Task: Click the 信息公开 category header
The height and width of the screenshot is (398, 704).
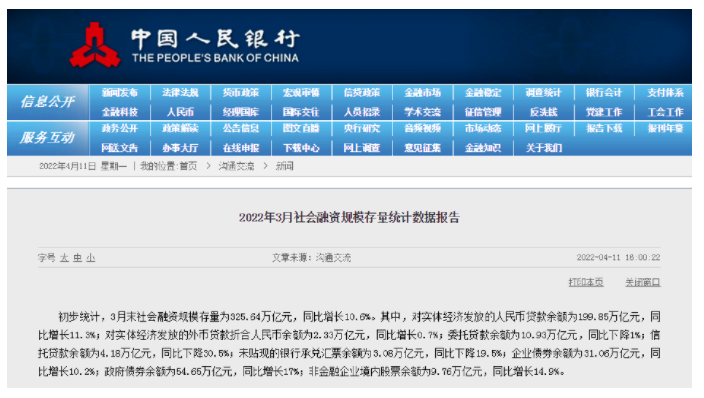Action: coord(48,102)
